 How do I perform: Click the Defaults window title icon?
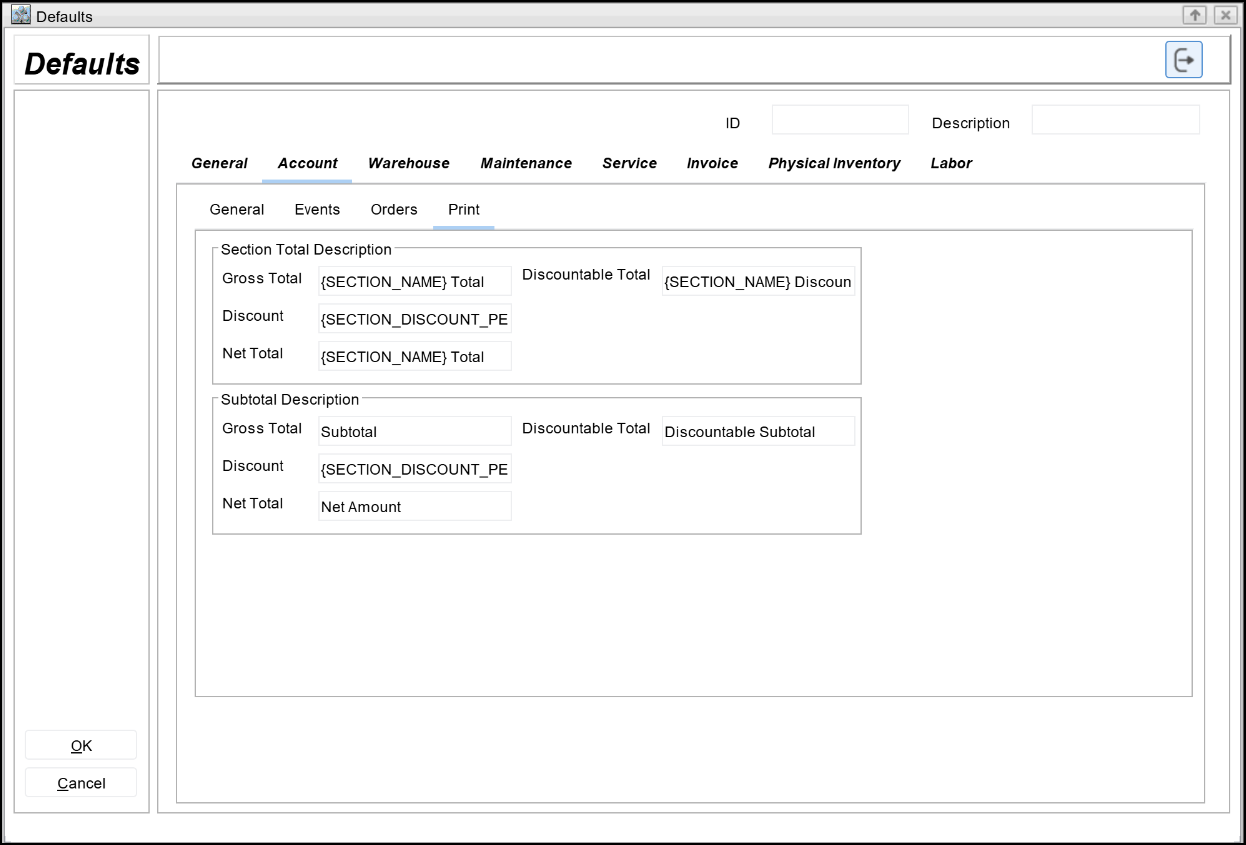[x=20, y=15]
